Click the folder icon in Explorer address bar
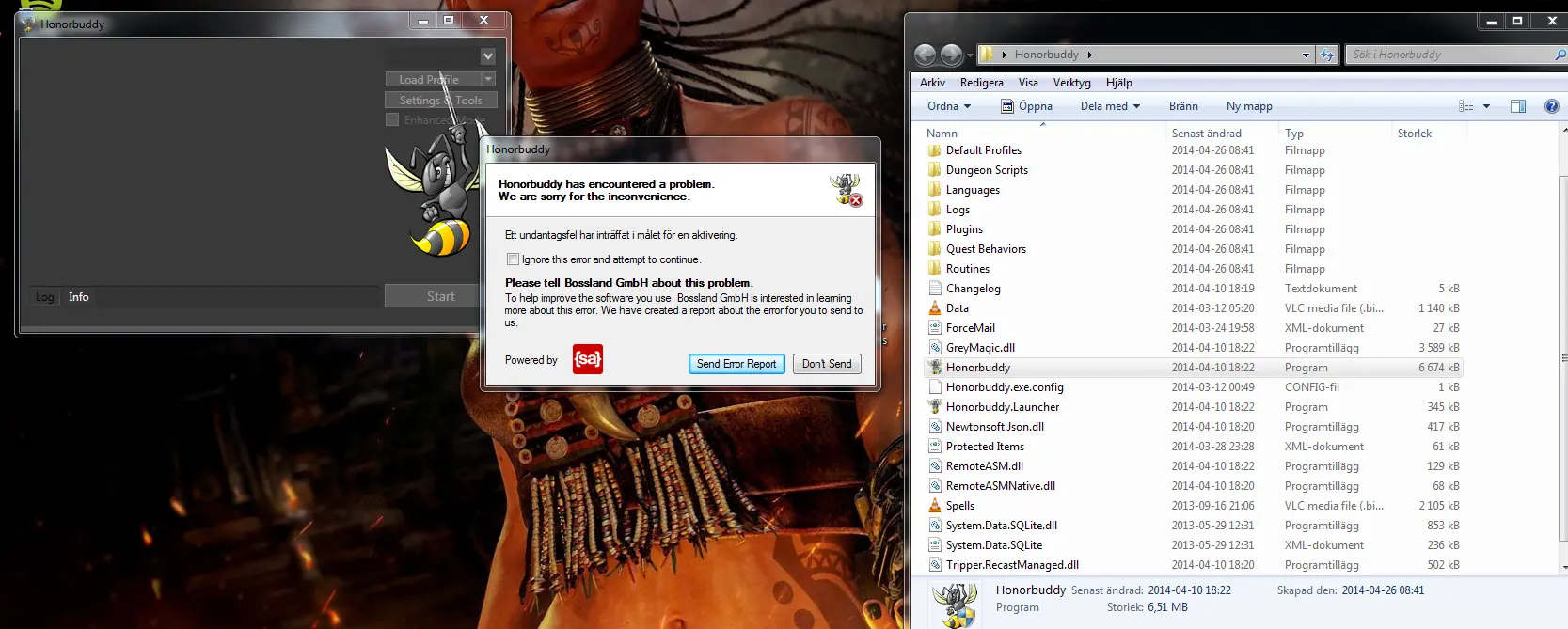This screenshot has height=629, width=1568. (x=987, y=55)
